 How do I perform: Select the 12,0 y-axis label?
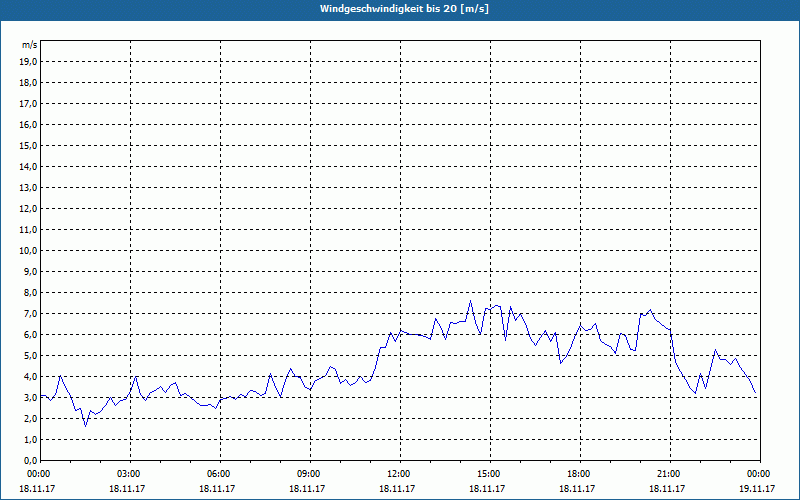click(29, 209)
